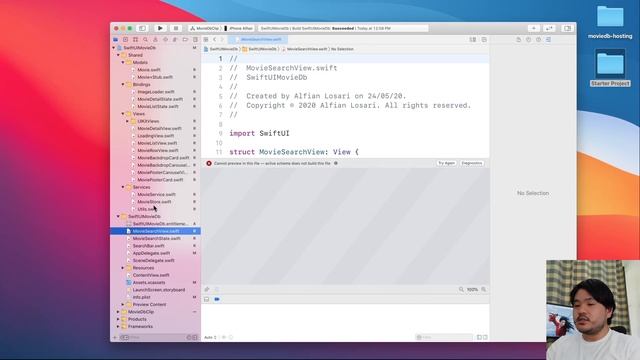The height and width of the screenshot is (360, 640).
Task: Collapse the Views group
Action: (123, 114)
